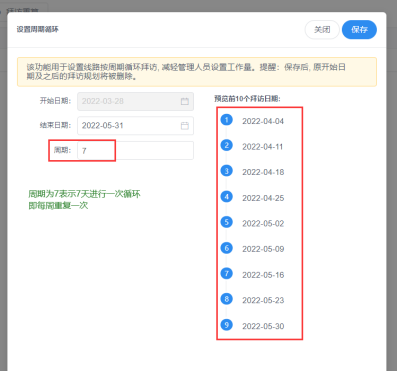Focus the 周期 cycle input field

pos(135,151)
